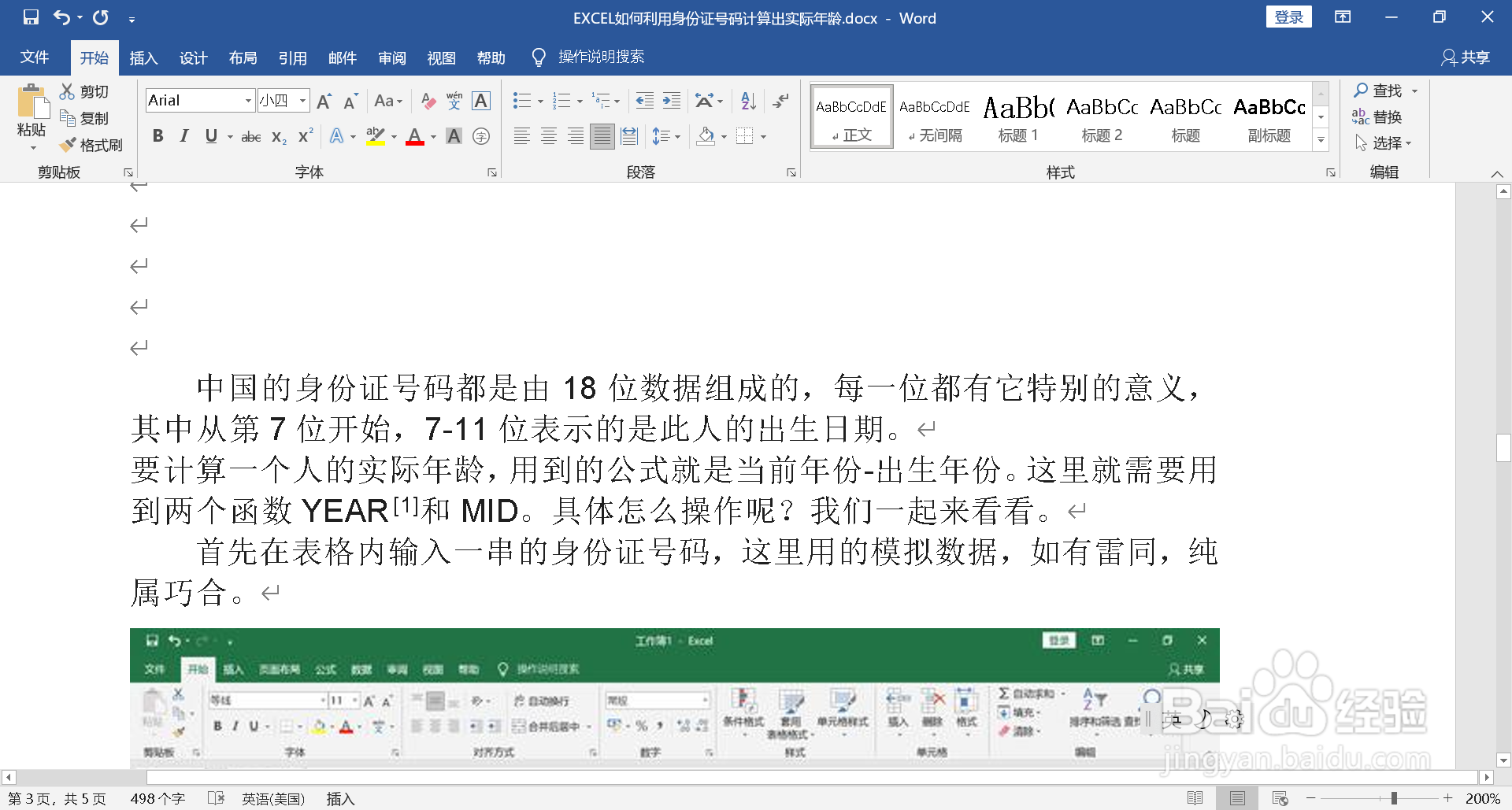The image size is (1512, 810).
Task: Select the Format Painter tool
Action: pyautogui.click(x=91, y=145)
